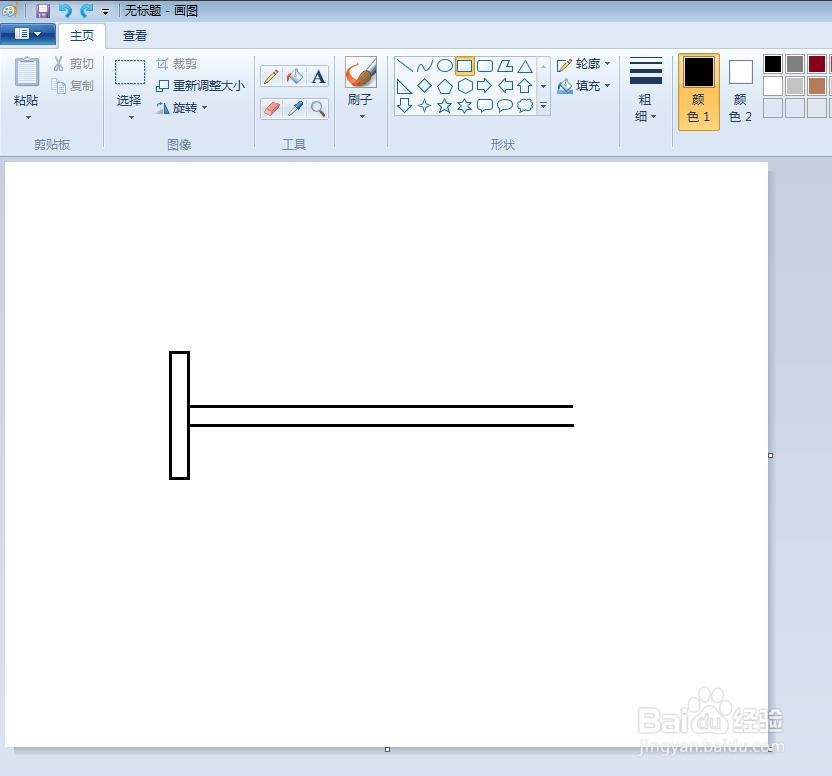Choose the Line shape
The width and height of the screenshot is (832, 776).
coord(404,66)
